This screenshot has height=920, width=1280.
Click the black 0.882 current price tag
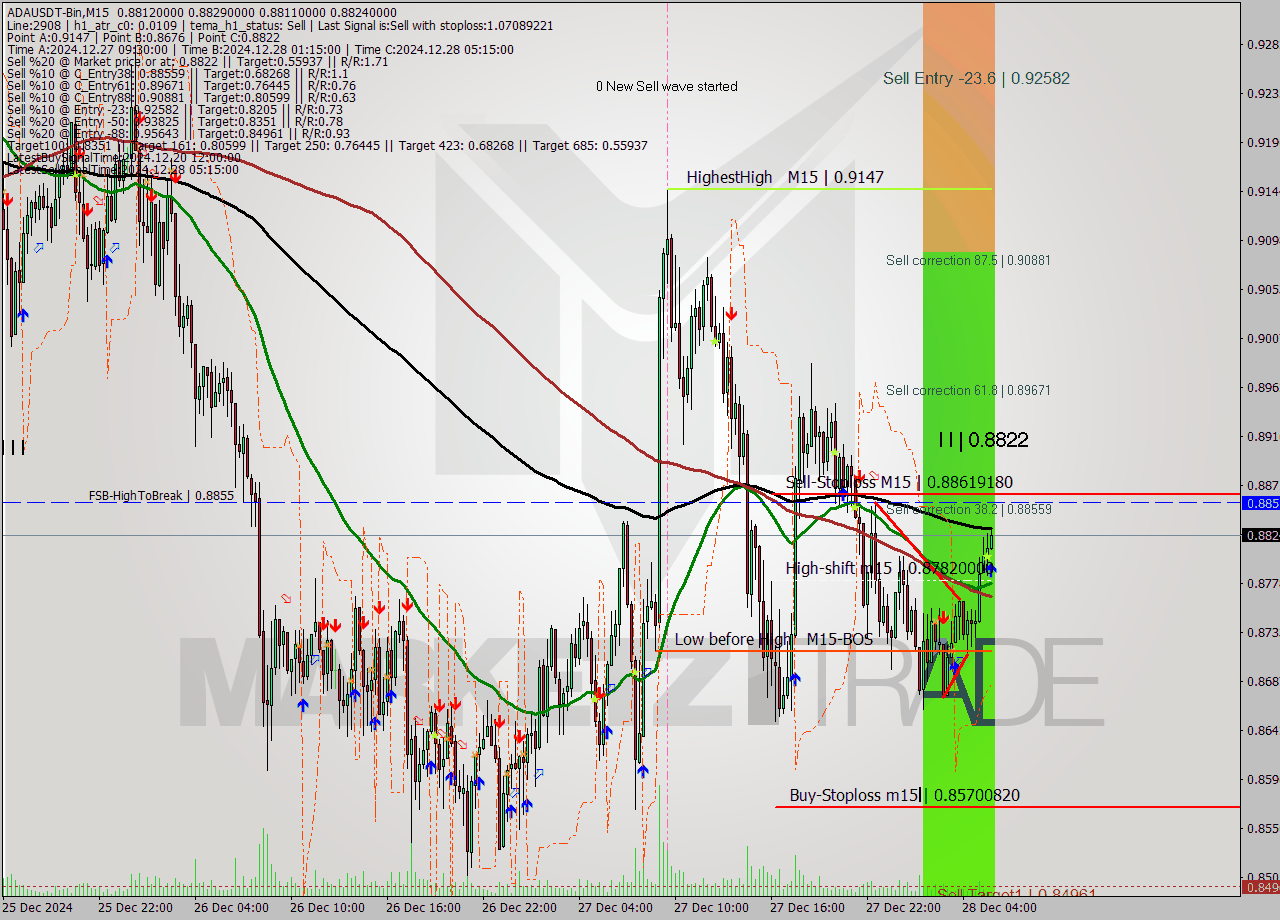pos(1260,535)
